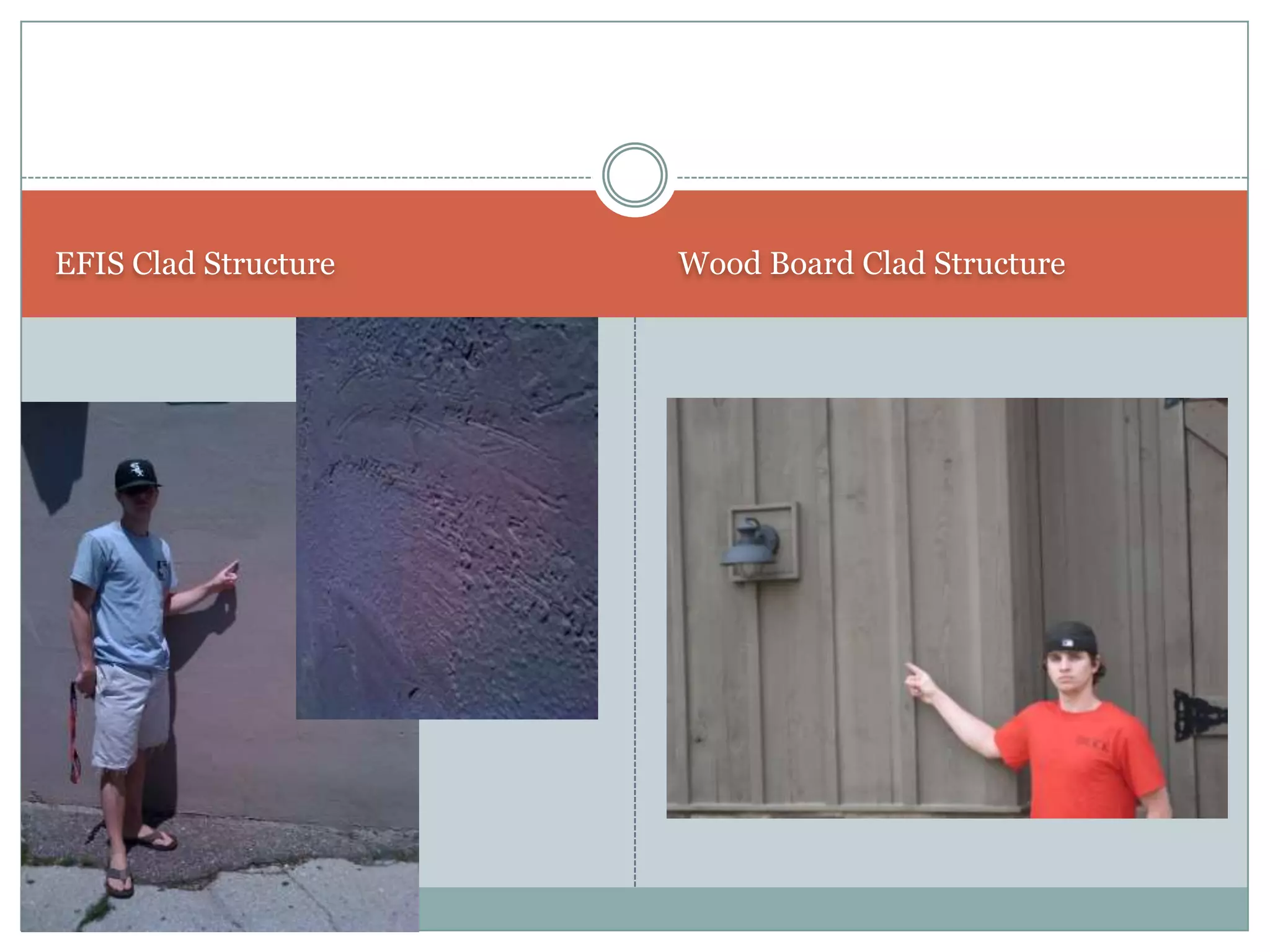Click the red lanyard held by man
The height and width of the screenshot is (952, 1270).
click(74, 732)
